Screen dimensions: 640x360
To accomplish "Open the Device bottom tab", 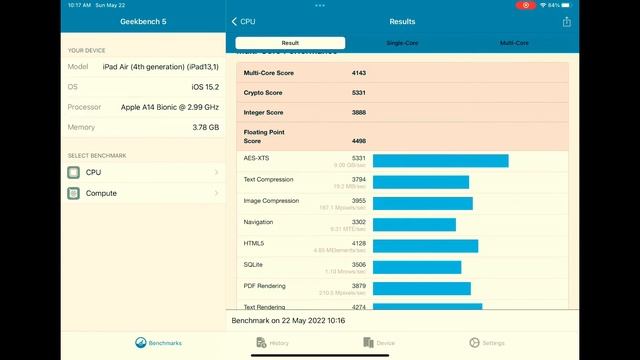I will click(379, 343).
